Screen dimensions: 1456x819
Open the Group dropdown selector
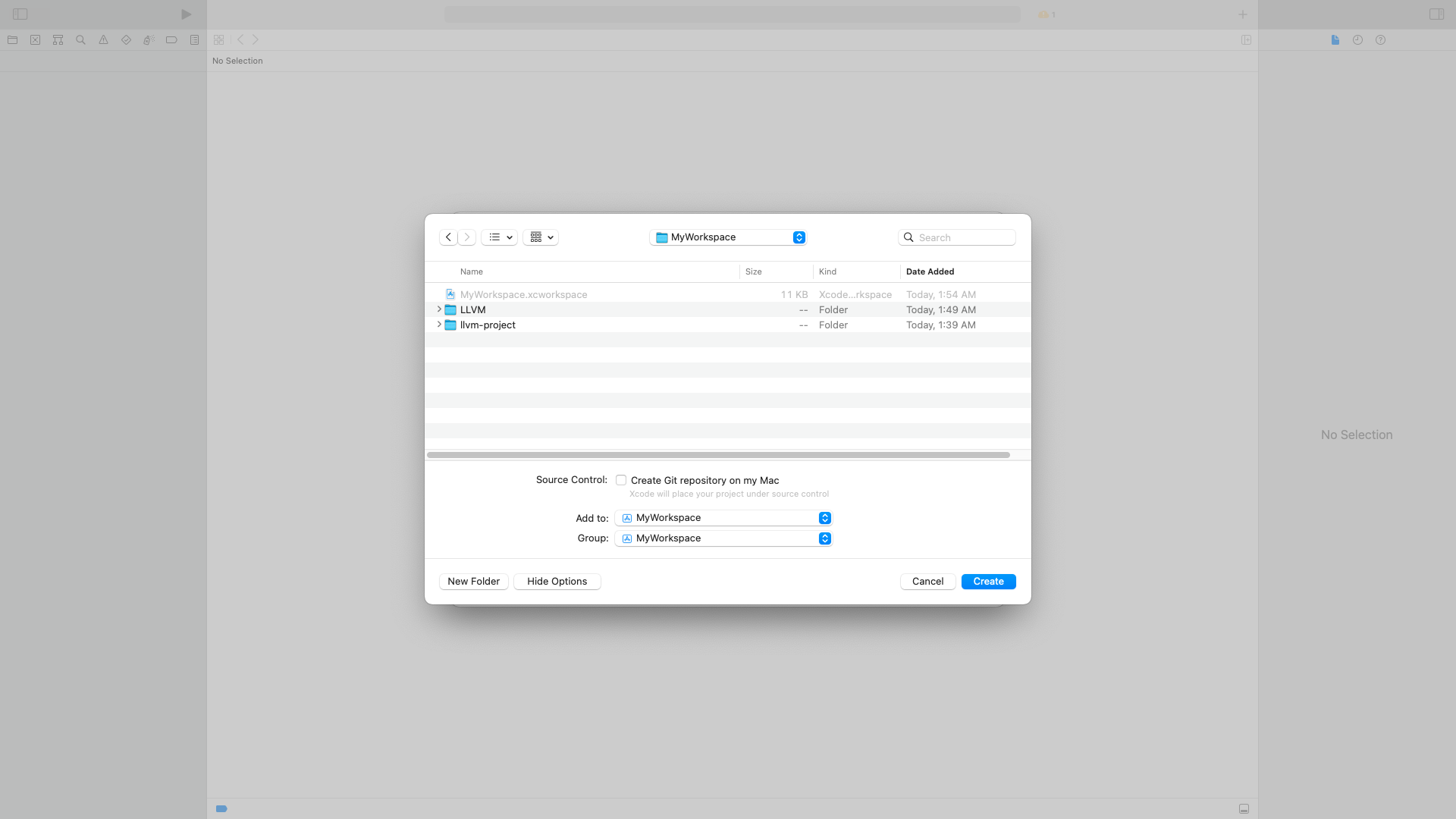click(x=824, y=538)
